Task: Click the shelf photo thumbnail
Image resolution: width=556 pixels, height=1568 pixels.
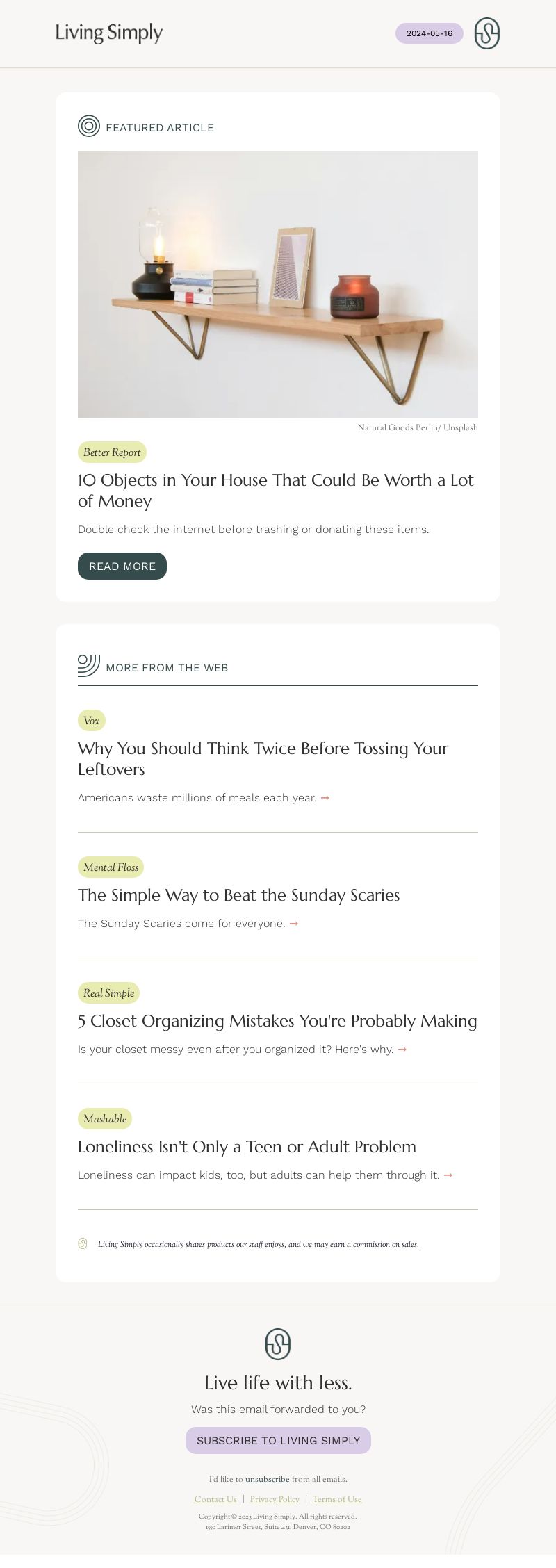Action: tap(278, 284)
